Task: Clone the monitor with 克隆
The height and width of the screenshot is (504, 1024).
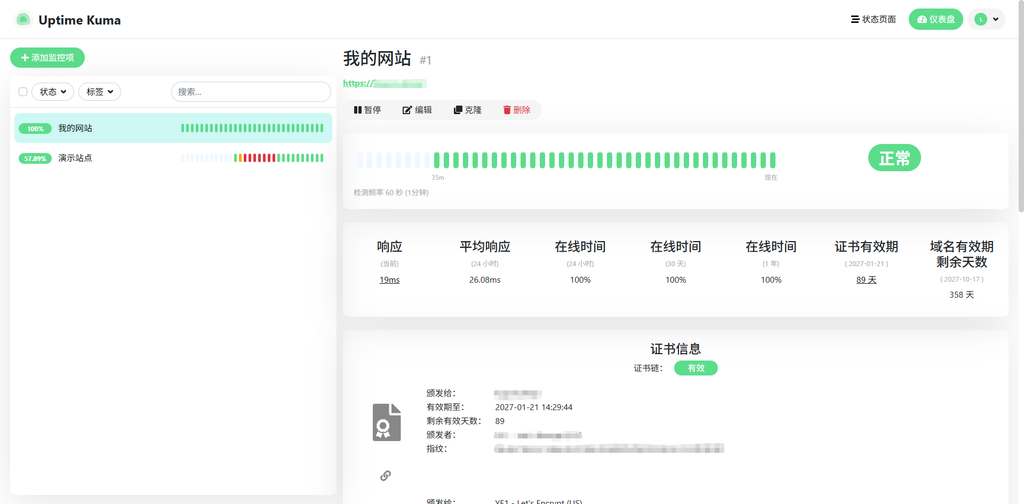Action: pyautogui.click(x=468, y=110)
